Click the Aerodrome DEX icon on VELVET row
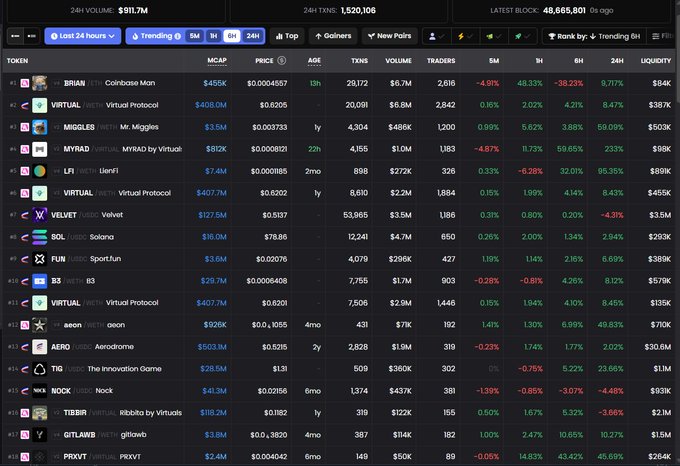This screenshot has width=680, height=466. pos(25,215)
